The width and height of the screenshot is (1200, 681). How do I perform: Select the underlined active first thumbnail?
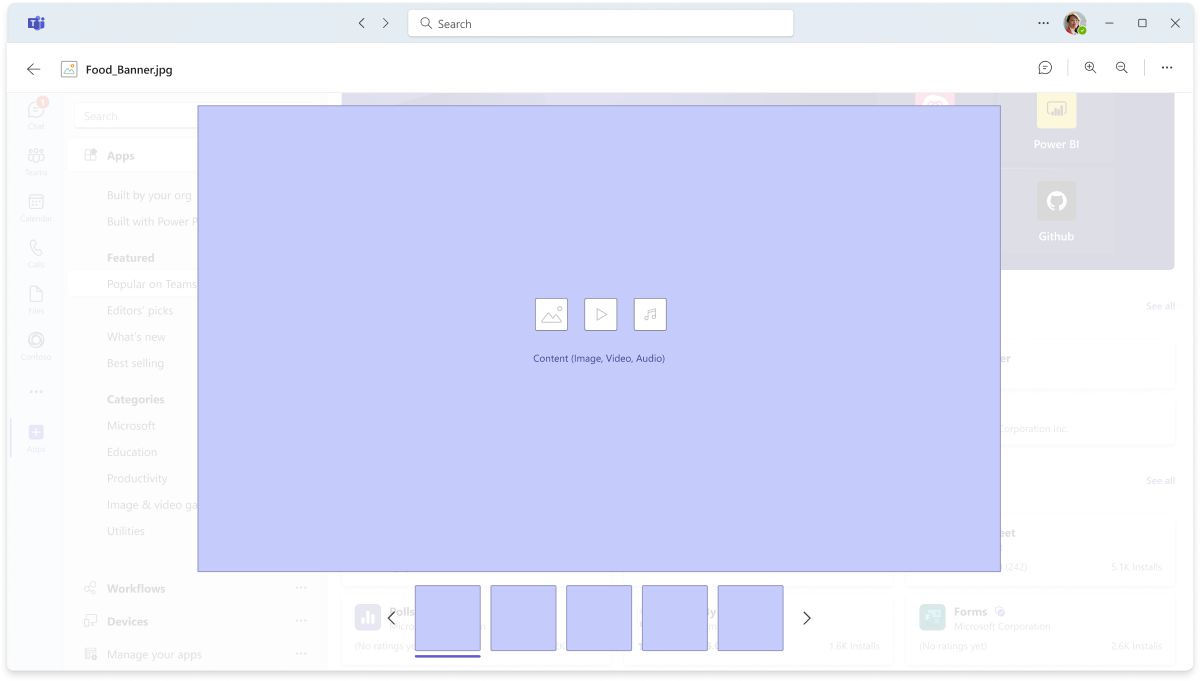(448, 618)
